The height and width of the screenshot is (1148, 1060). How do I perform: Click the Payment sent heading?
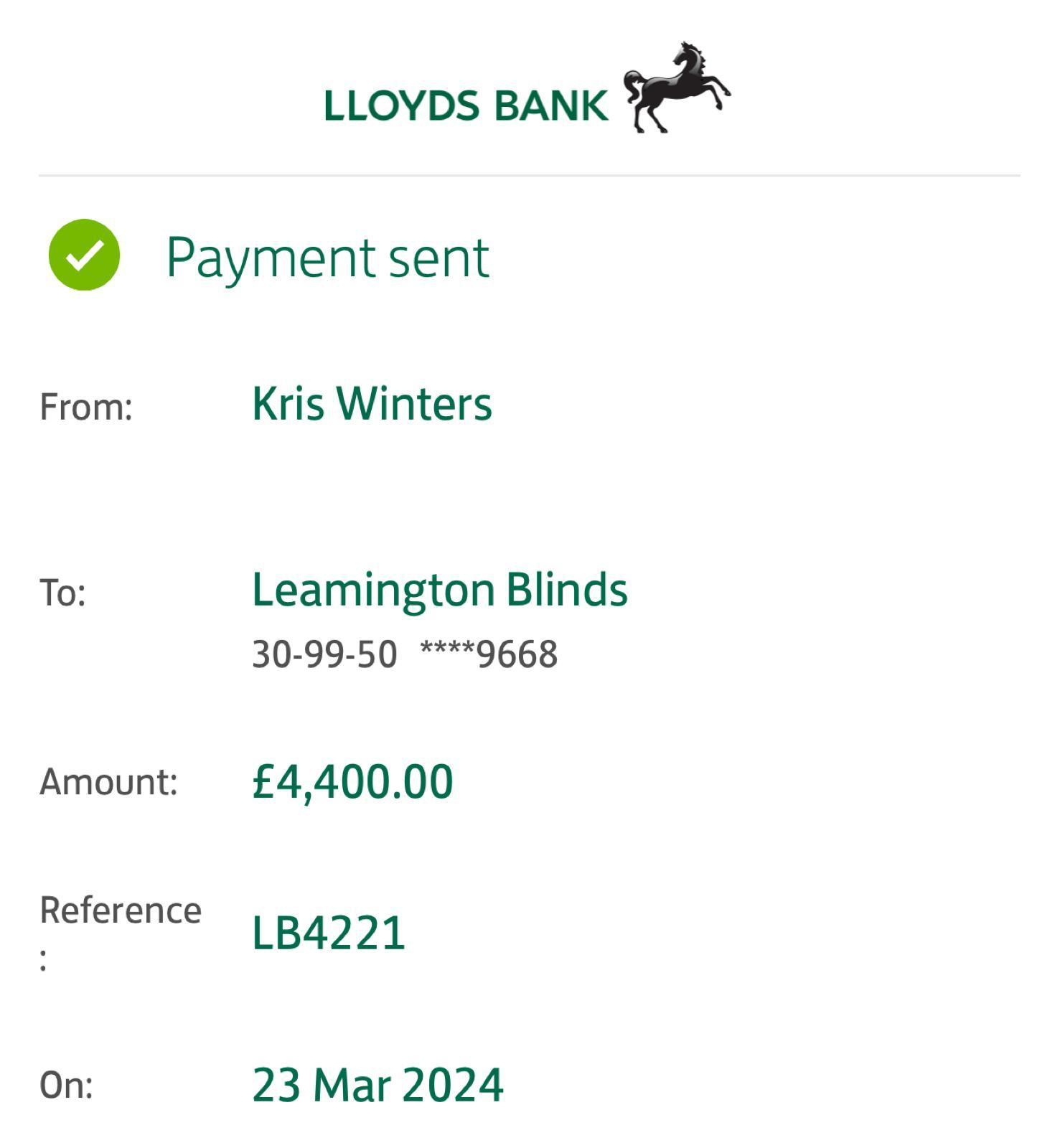pyautogui.click(x=327, y=257)
